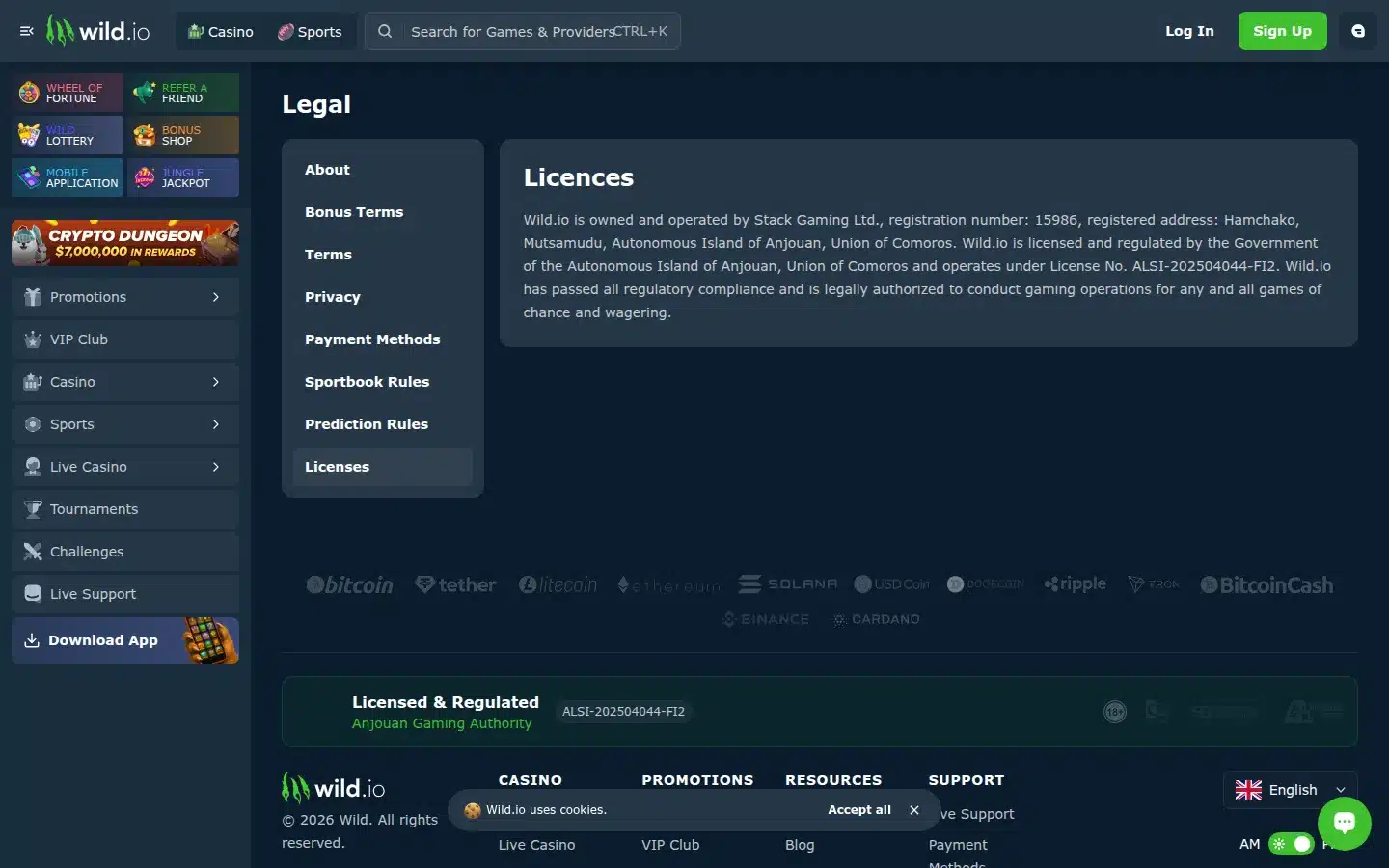Focus the Search for Games & Providers field
The image size is (1389, 868).
pyautogui.click(x=523, y=31)
